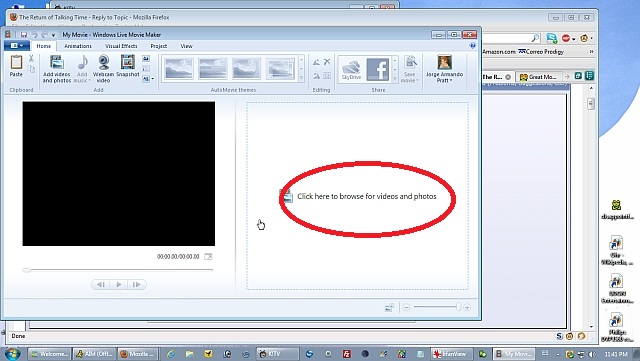Open the Webcam video tool

click(103, 69)
